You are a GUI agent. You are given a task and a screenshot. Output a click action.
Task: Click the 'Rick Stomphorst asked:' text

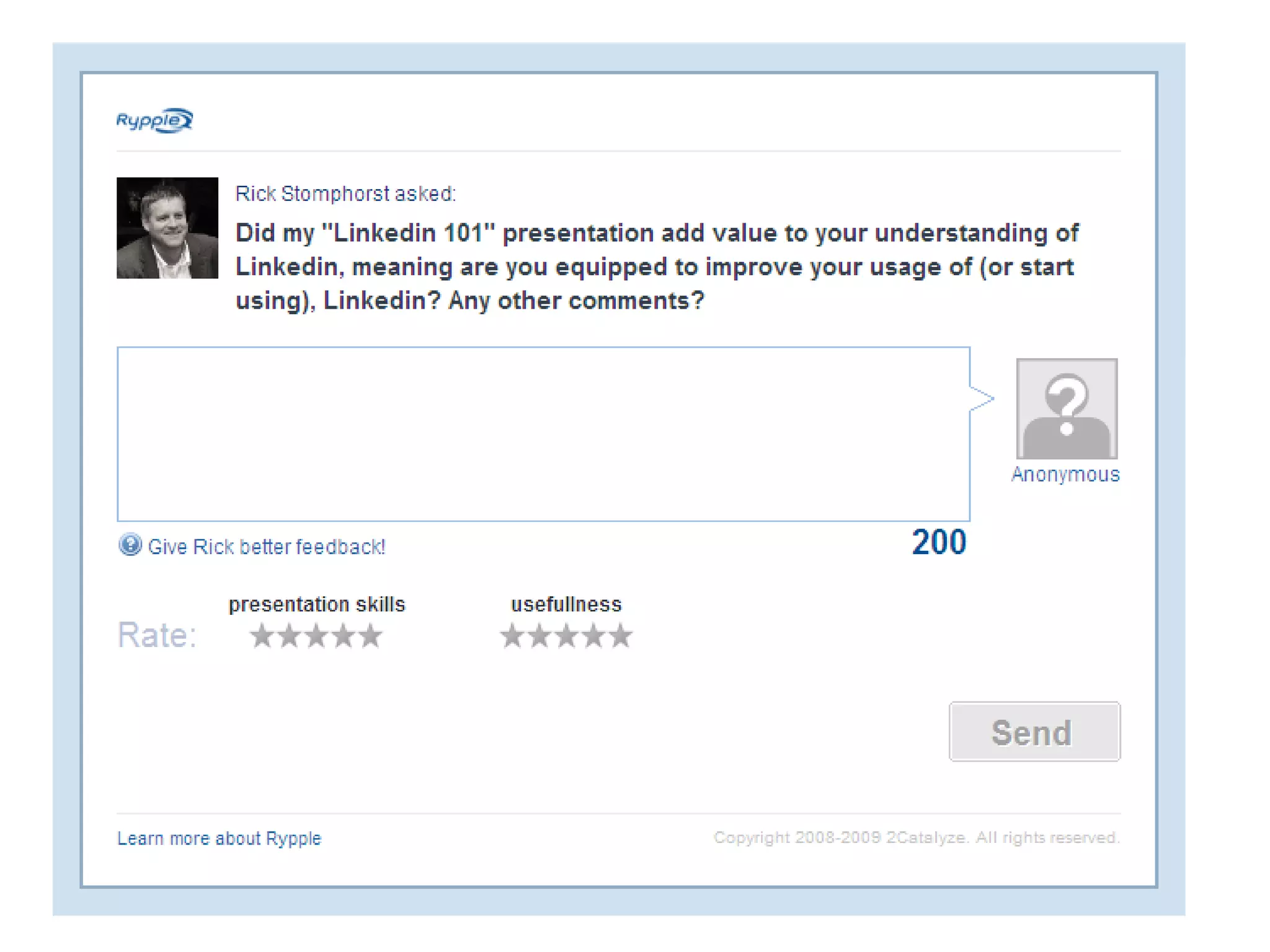[x=345, y=193]
